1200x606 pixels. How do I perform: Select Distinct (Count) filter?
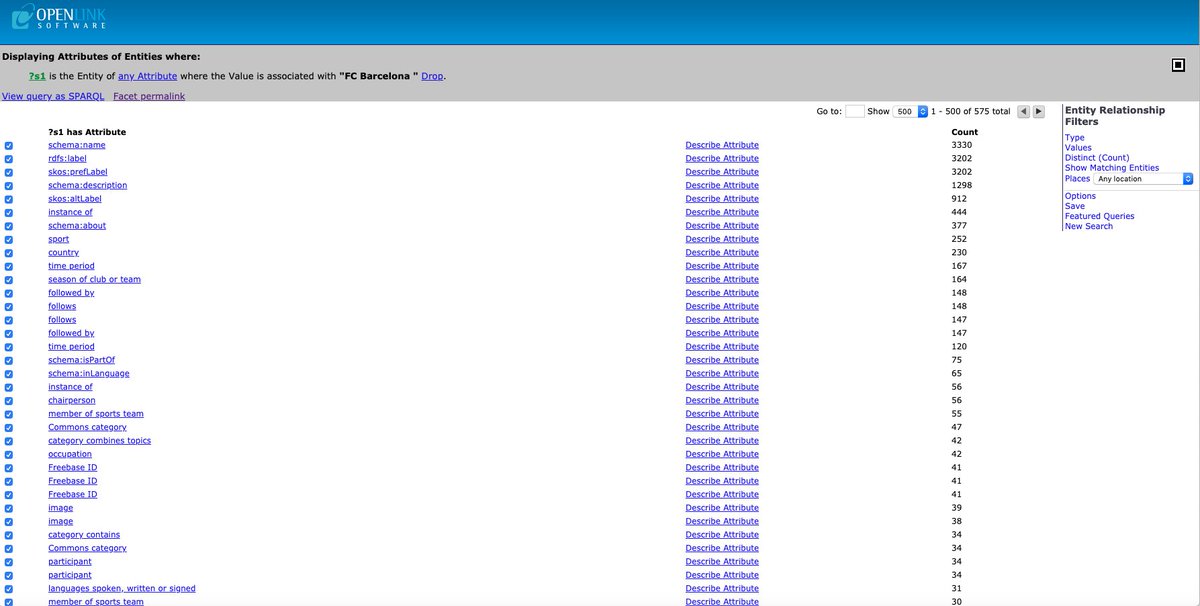click(x=1097, y=158)
